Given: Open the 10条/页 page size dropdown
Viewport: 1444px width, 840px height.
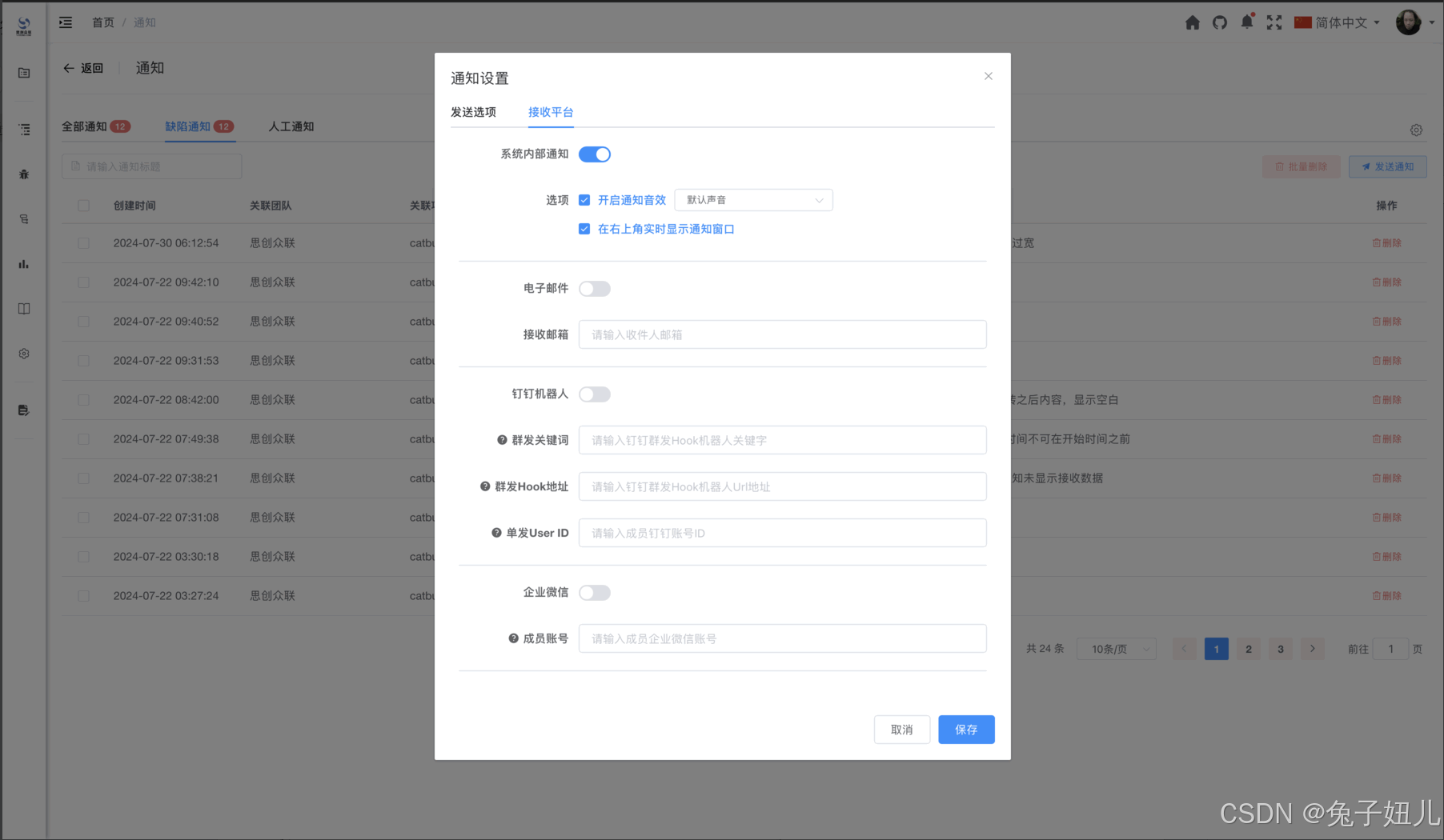Looking at the screenshot, I should click(1116, 649).
